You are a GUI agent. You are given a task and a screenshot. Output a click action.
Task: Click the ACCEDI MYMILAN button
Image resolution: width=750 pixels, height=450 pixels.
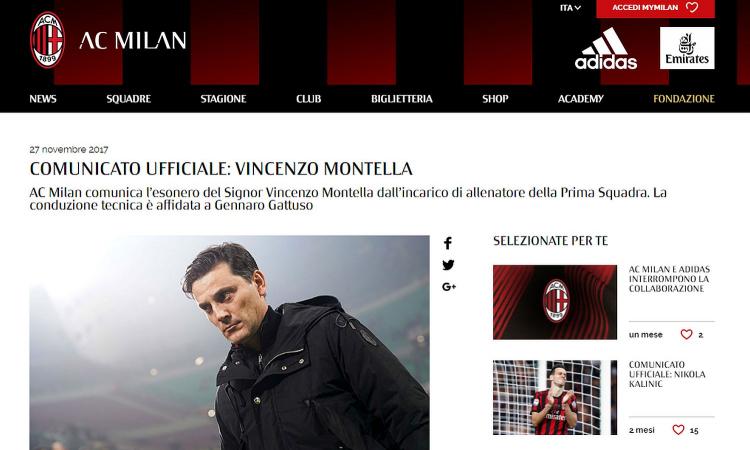tap(655, 8)
